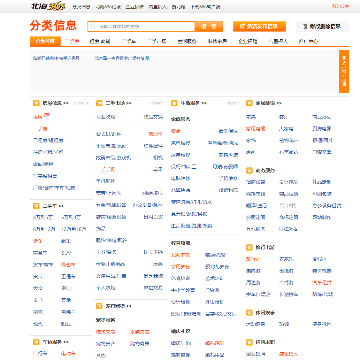This screenshot has width=360, height=360.
Task: Click the shopping cart icon of 二手市场 section
Action: (x=99, y=103)
